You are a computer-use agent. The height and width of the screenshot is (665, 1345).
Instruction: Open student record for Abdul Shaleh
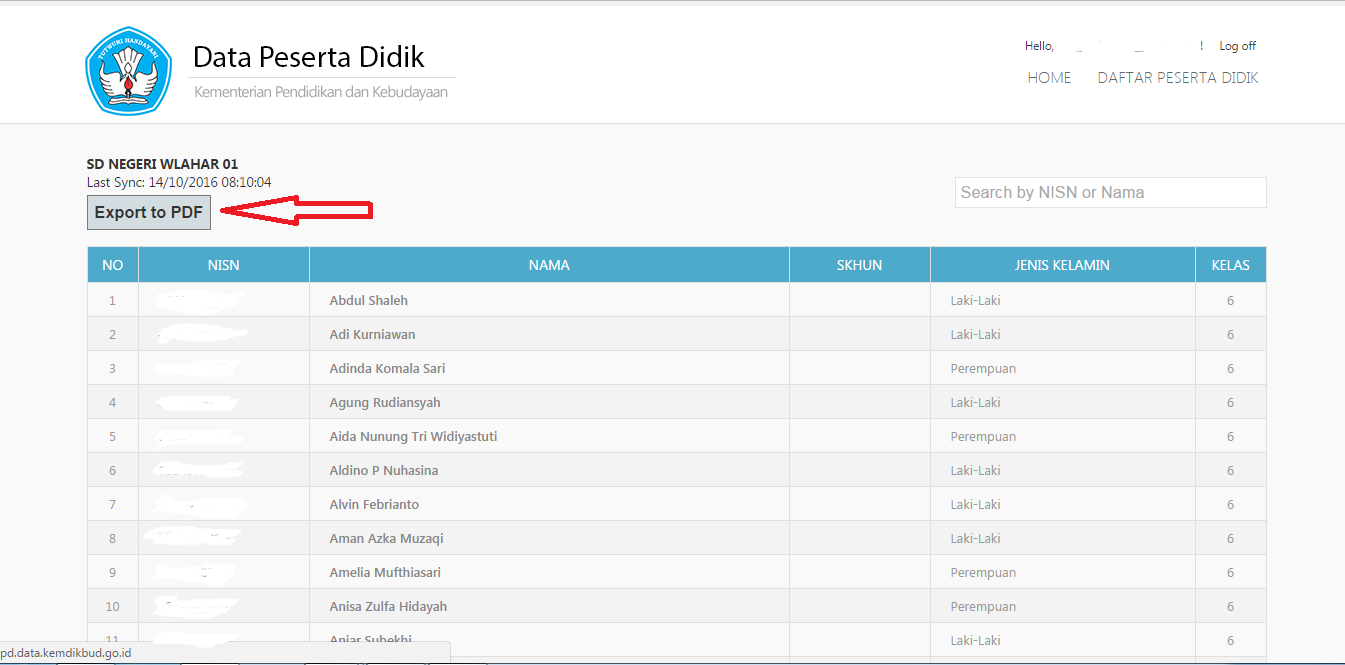pyautogui.click(x=367, y=299)
